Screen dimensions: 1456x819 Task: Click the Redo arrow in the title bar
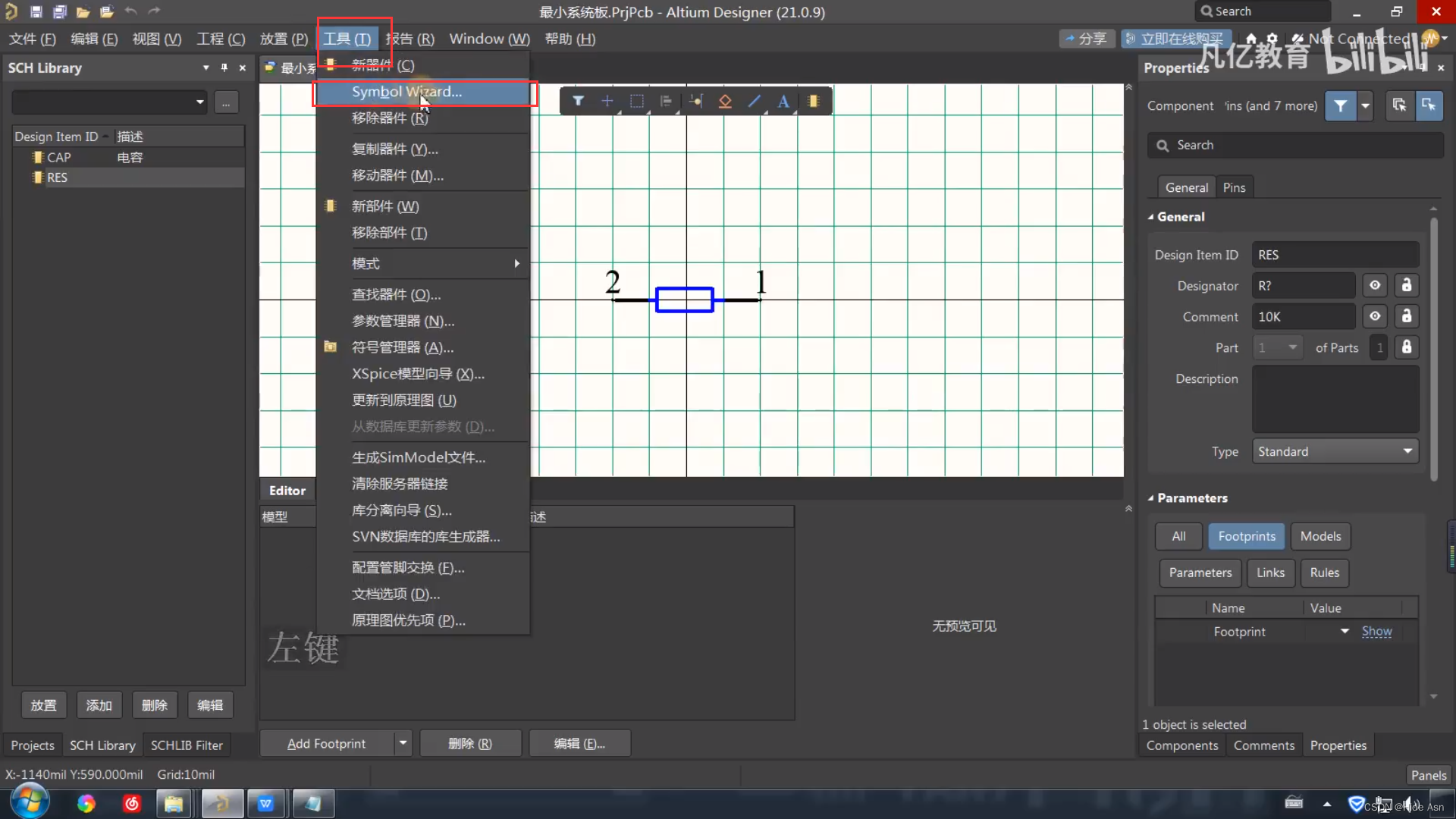[x=154, y=11]
